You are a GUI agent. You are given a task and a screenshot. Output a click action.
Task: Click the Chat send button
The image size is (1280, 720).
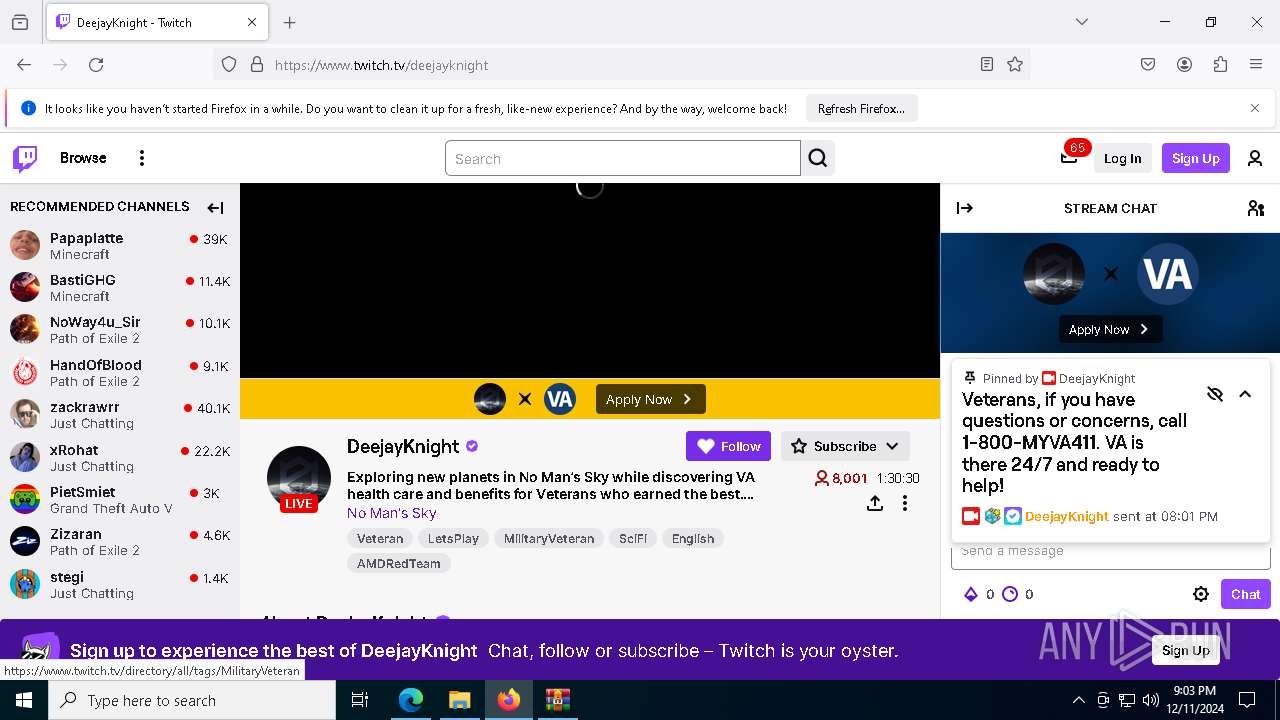(x=1245, y=594)
